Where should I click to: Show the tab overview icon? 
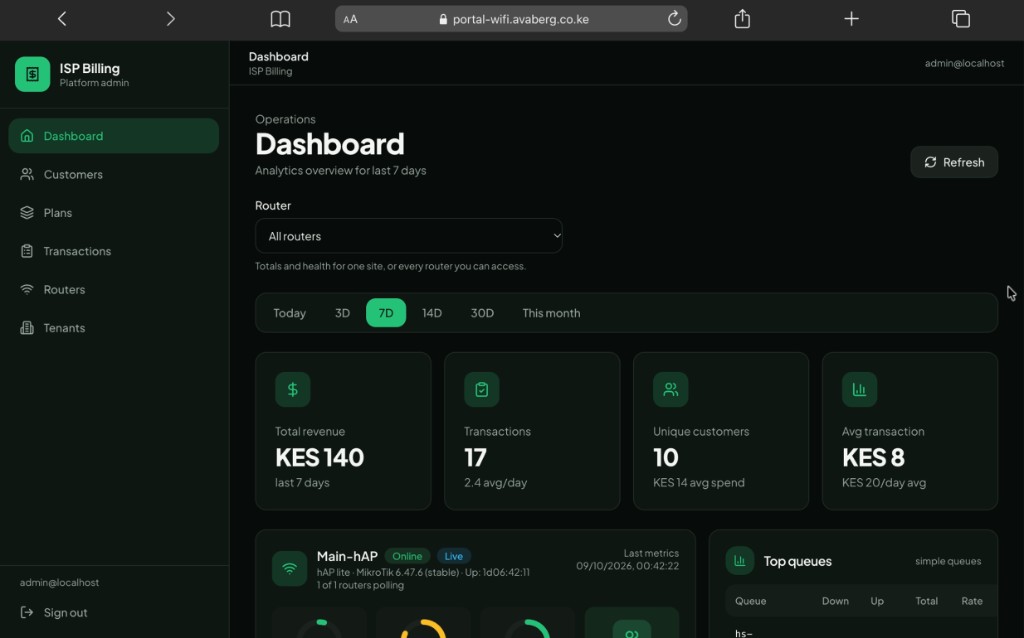click(x=961, y=19)
